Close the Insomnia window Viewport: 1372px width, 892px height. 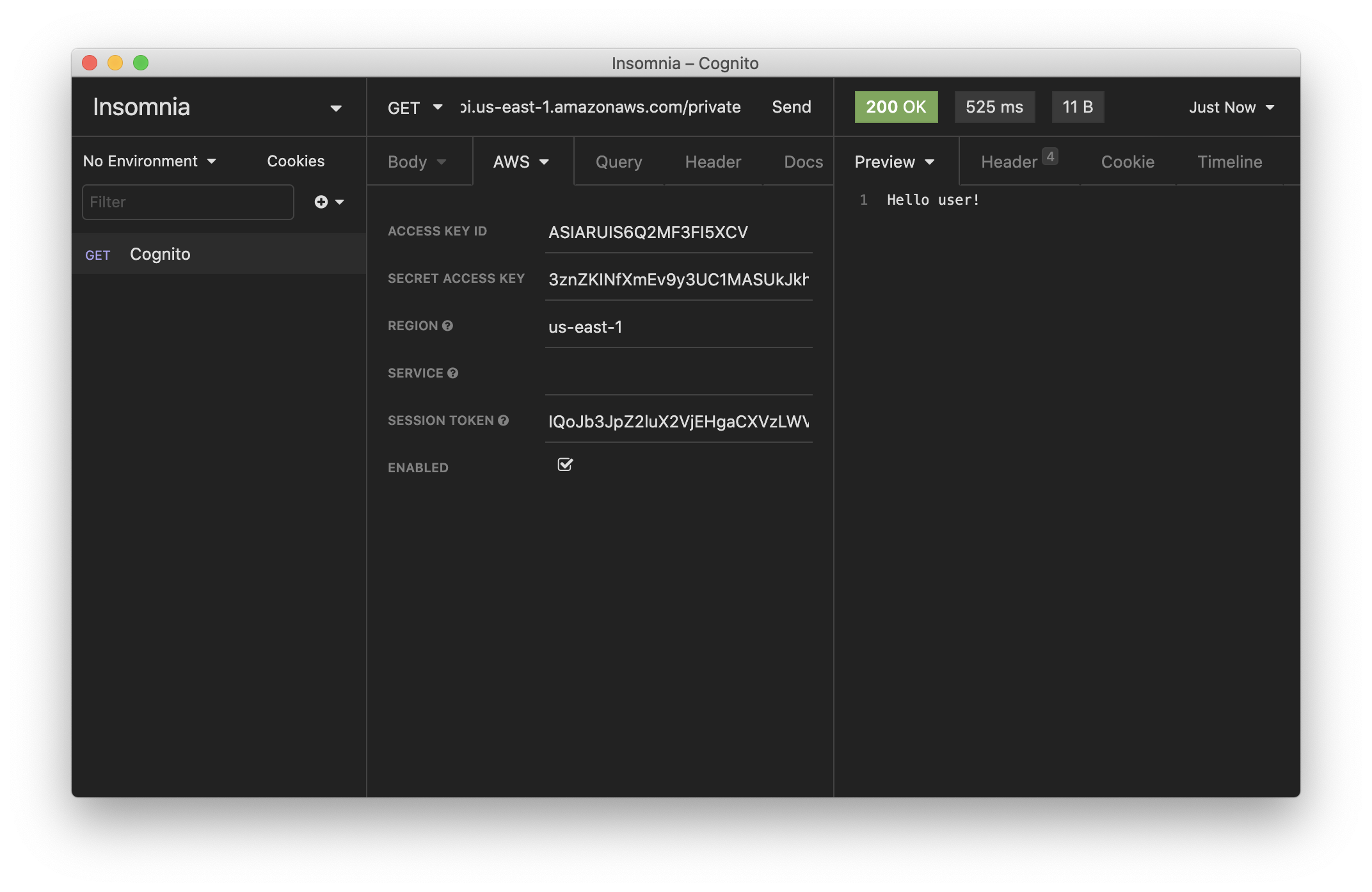(x=90, y=63)
